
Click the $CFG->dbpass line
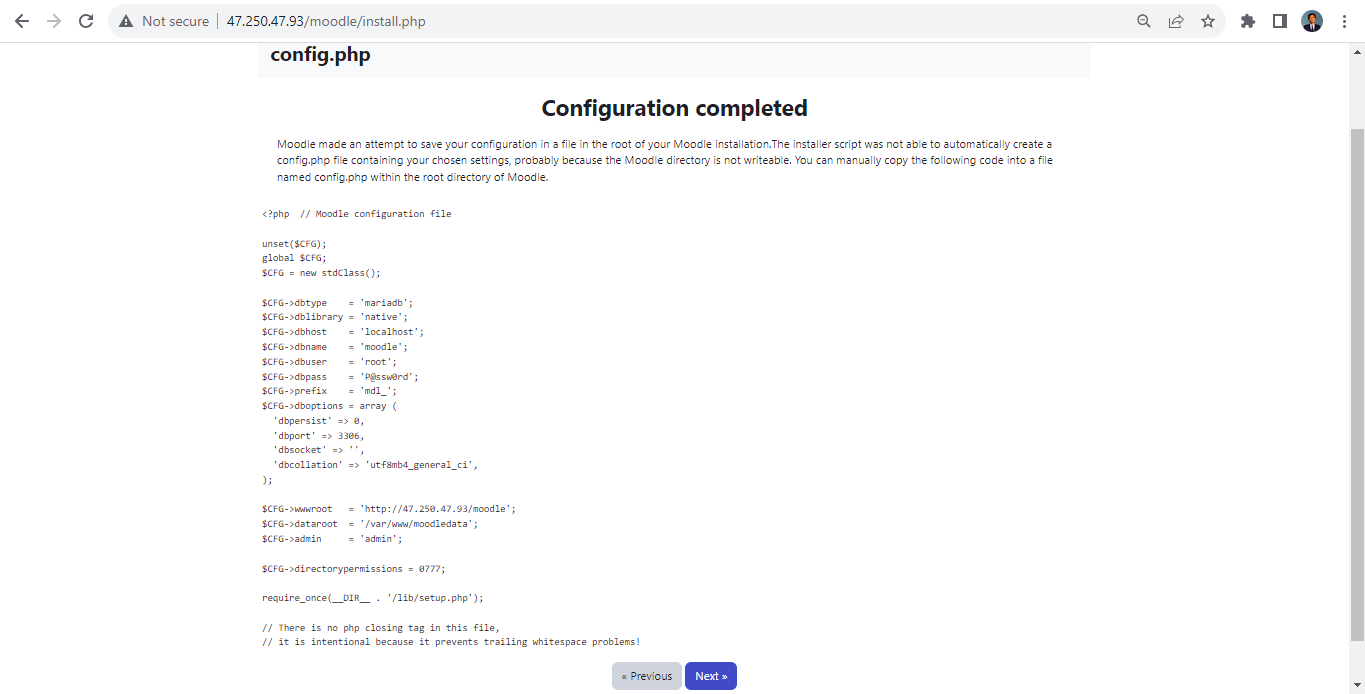(x=340, y=377)
